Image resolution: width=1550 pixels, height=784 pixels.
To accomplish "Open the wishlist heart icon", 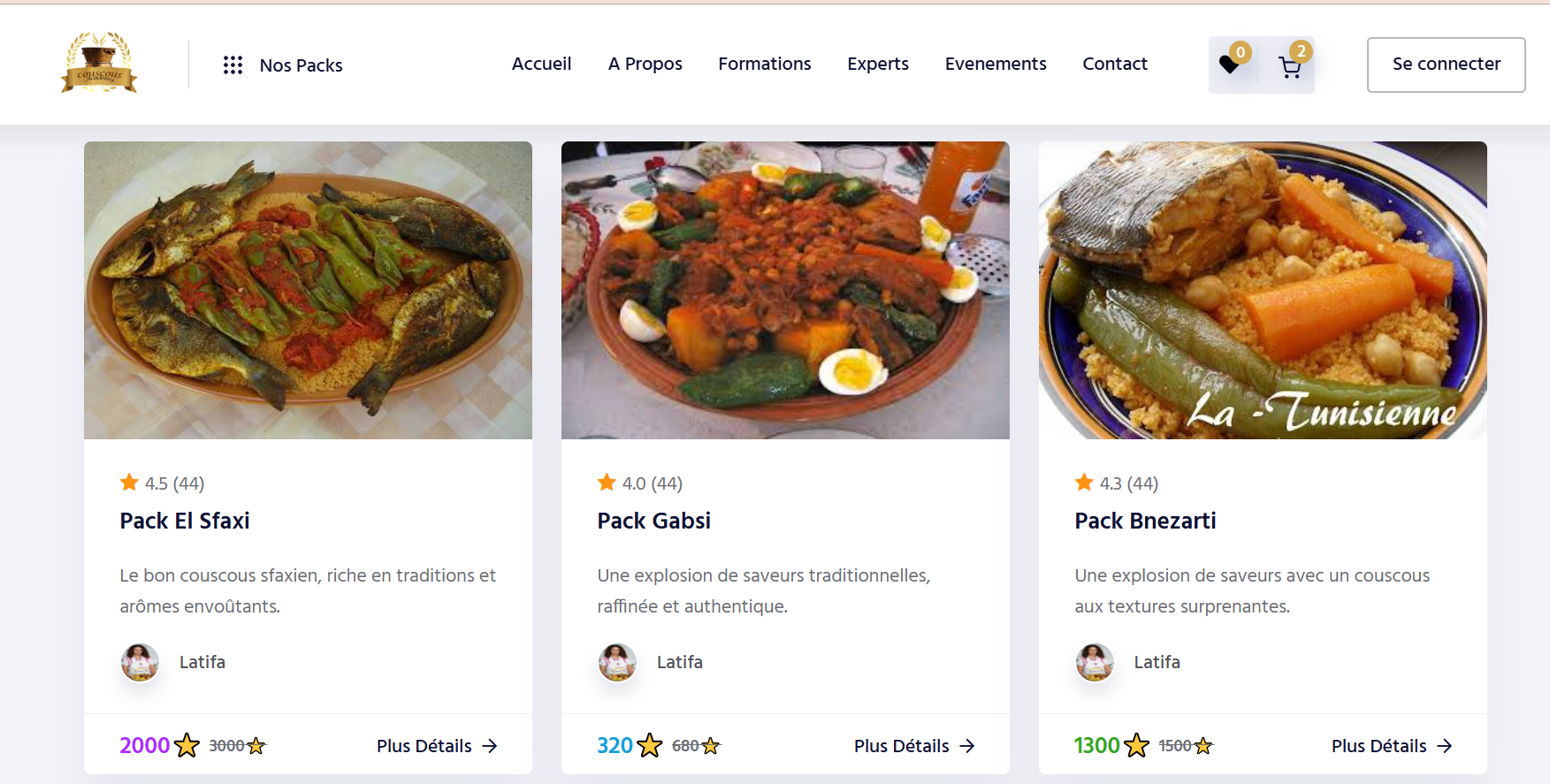I will click(1230, 65).
